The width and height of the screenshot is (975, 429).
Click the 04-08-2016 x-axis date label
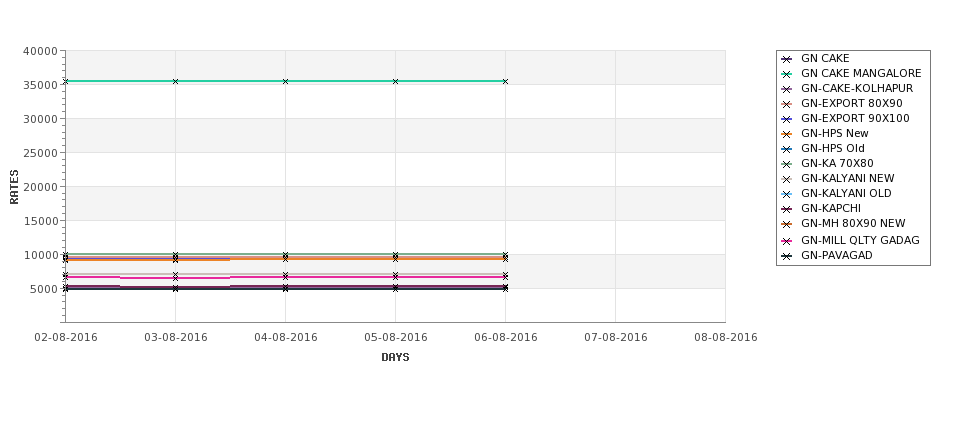pos(285,337)
